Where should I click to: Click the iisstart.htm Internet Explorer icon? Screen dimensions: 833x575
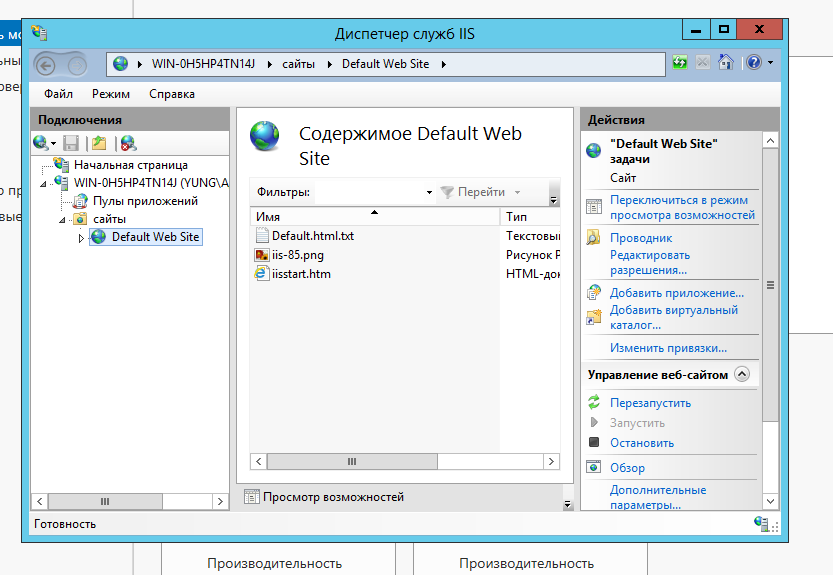(x=261, y=274)
